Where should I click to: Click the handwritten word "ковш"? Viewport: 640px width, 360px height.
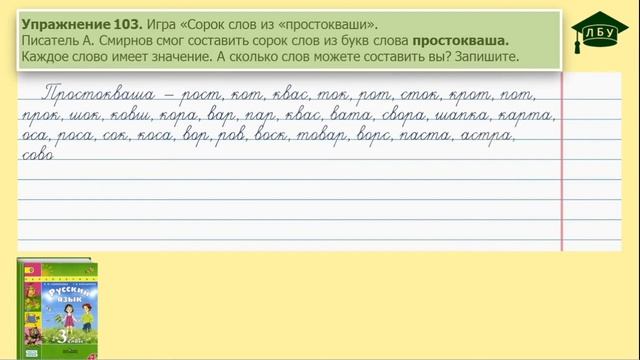click(x=130, y=116)
